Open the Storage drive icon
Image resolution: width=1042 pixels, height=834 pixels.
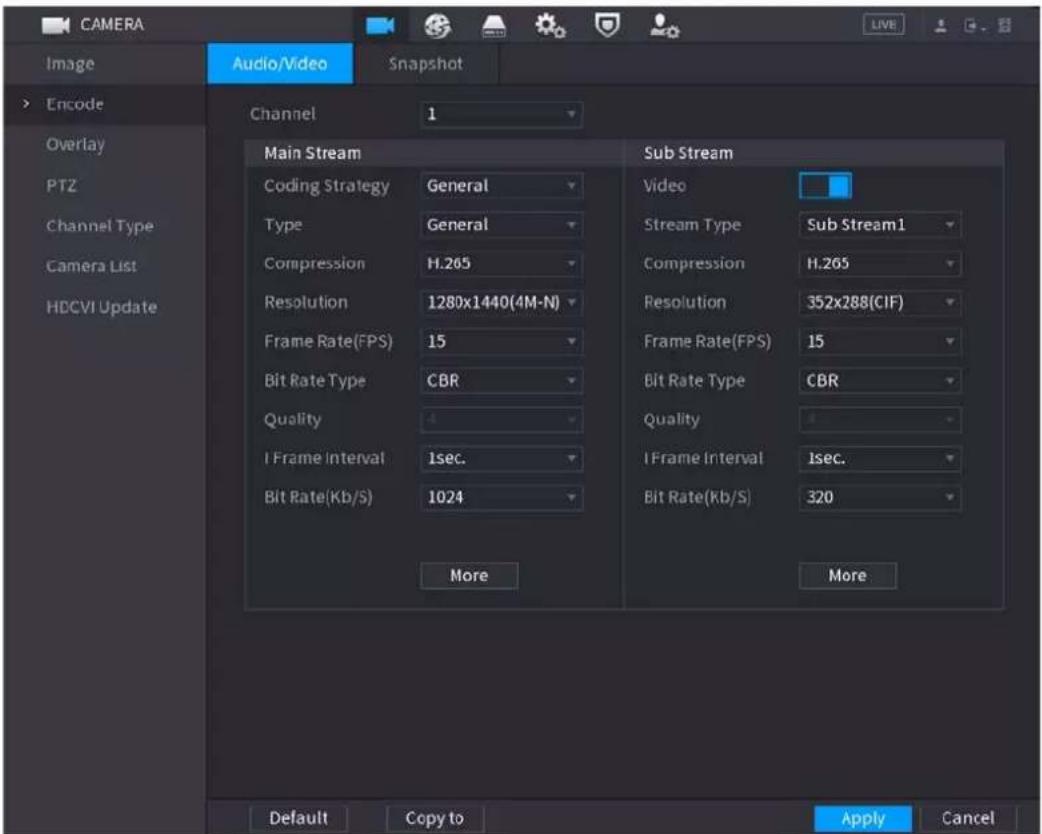click(493, 26)
